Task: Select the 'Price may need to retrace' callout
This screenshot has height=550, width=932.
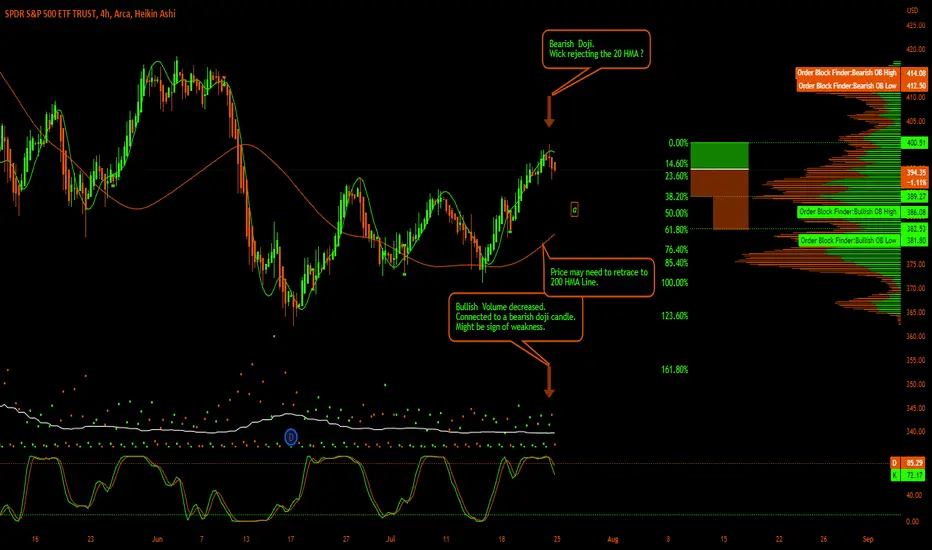Action: [599, 277]
